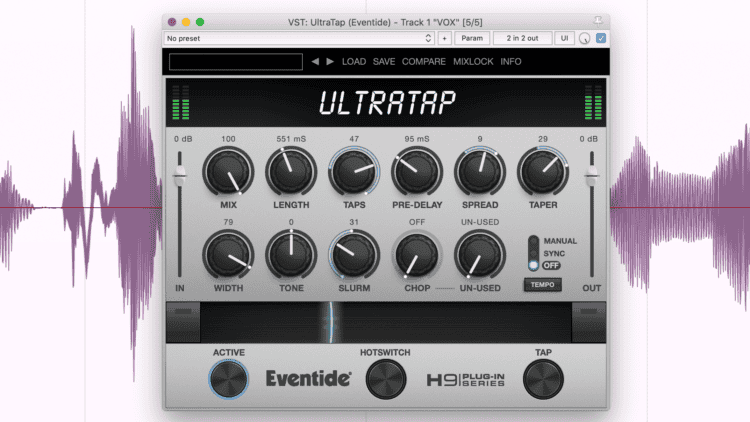The height and width of the screenshot is (422, 750).
Task: Click the TAPER knob
Action: coord(543,172)
